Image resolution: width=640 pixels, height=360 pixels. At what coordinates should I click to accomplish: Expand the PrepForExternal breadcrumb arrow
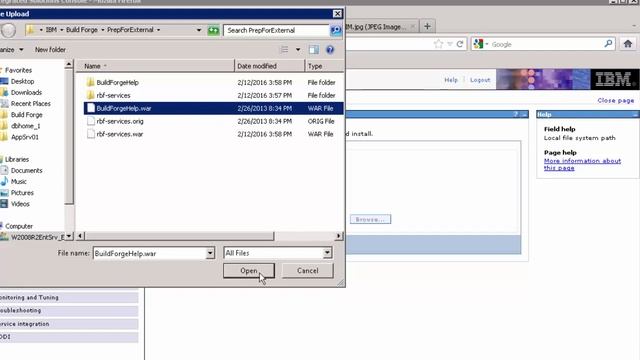(158, 30)
